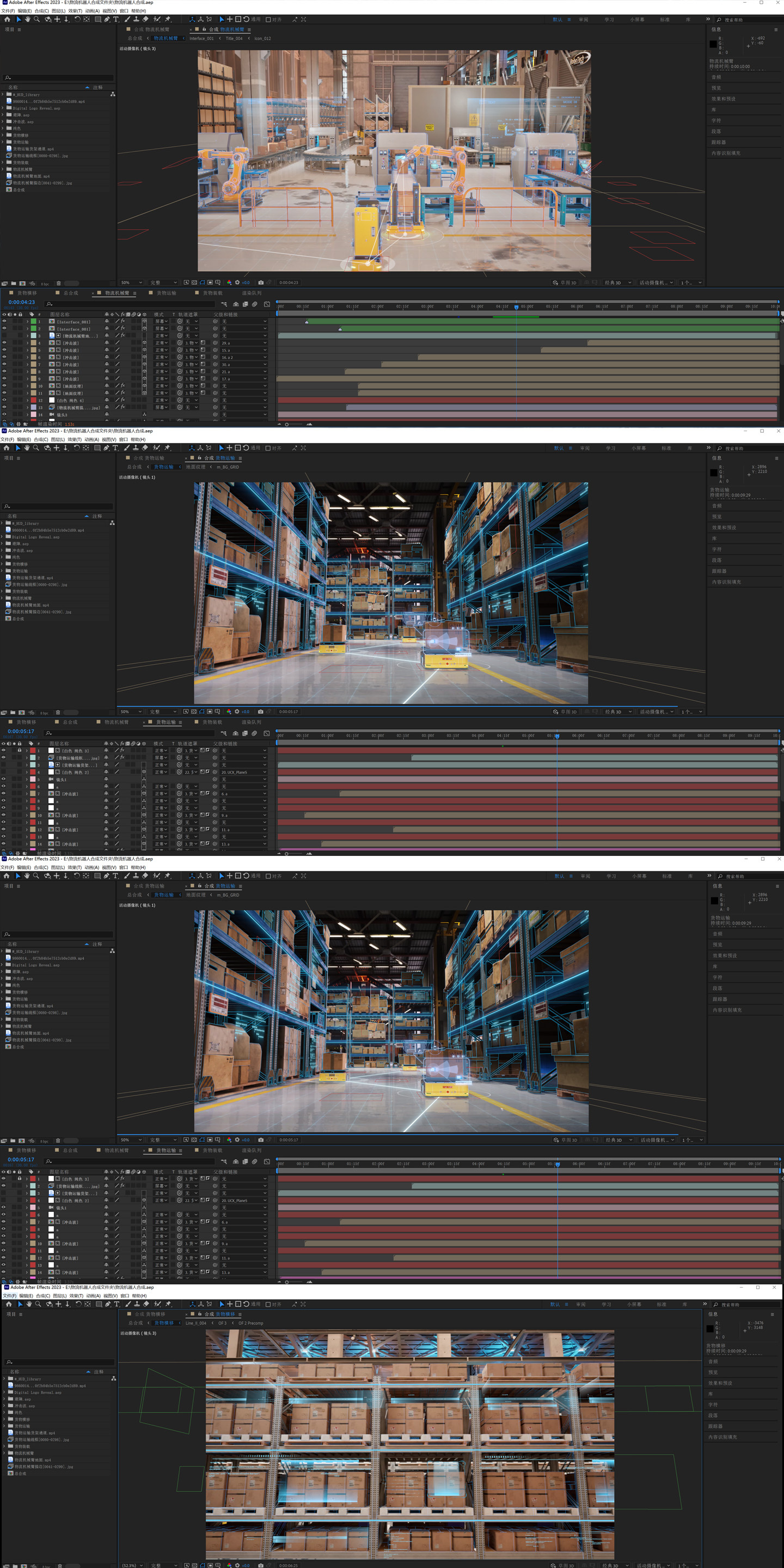Choose the Pen tool in the top window toolbar
The width and height of the screenshot is (784, 1568).
coord(107,20)
